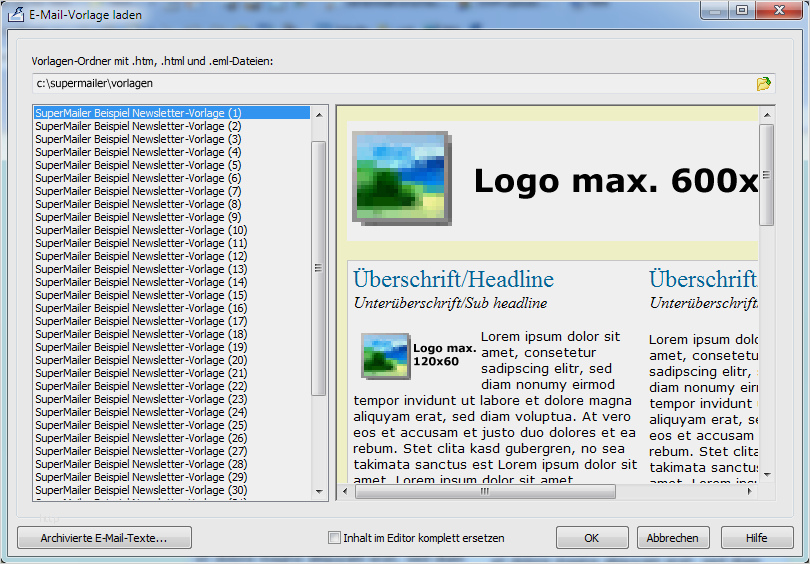Open Archivierte E-Mail-Texte dialog
Viewport: 810px width, 564px height.
pos(104,538)
